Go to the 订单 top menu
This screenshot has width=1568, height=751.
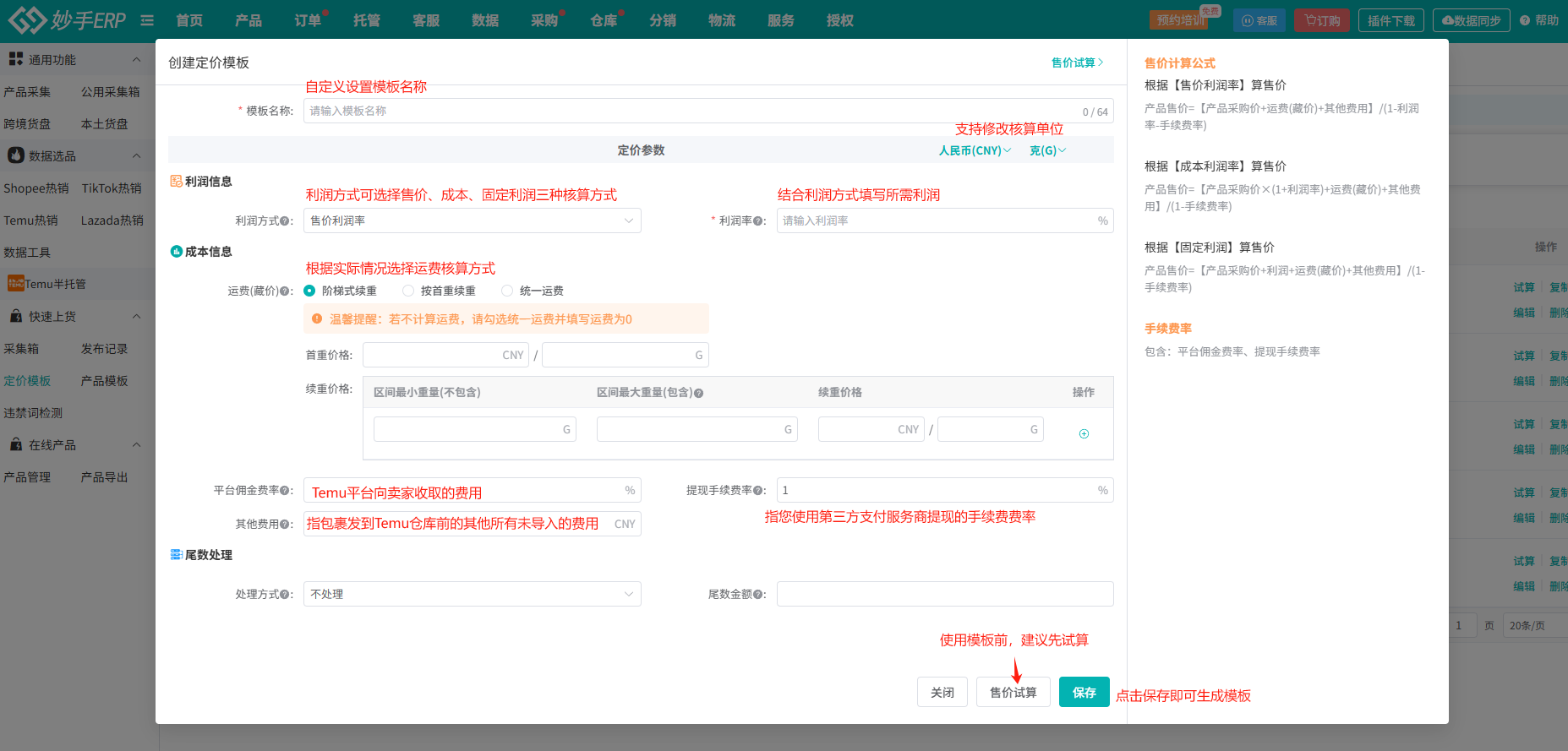click(308, 20)
